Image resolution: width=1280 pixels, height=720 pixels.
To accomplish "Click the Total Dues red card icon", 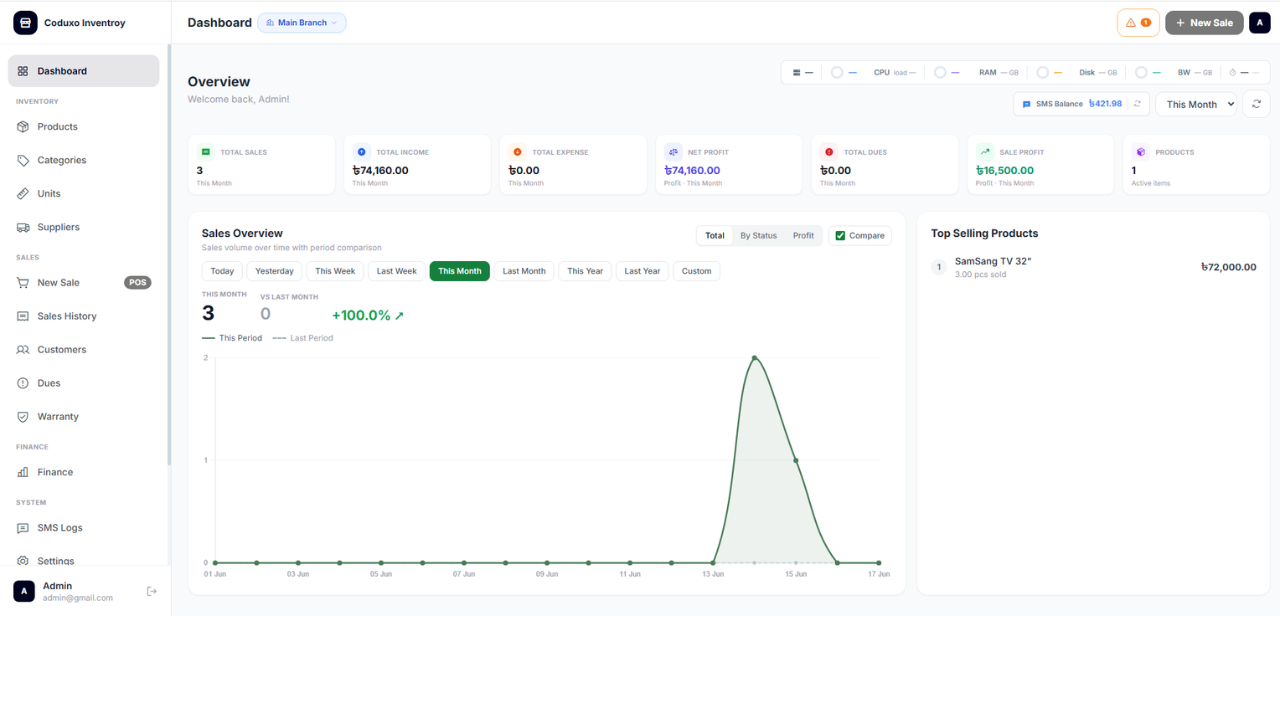I will (829, 152).
